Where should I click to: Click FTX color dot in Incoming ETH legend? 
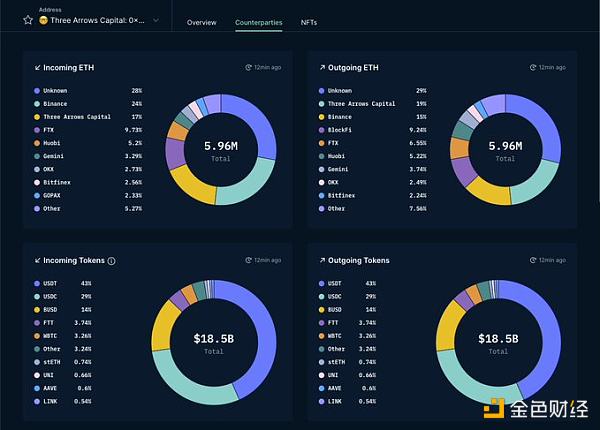pyautogui.click(x=37, y=129)
